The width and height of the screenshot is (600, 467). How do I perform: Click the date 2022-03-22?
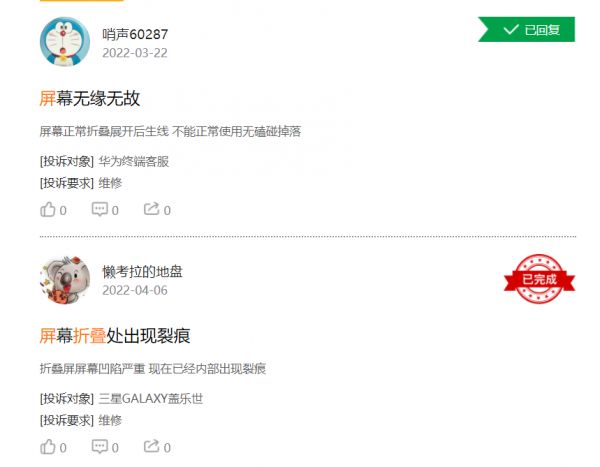click(135, 53)
